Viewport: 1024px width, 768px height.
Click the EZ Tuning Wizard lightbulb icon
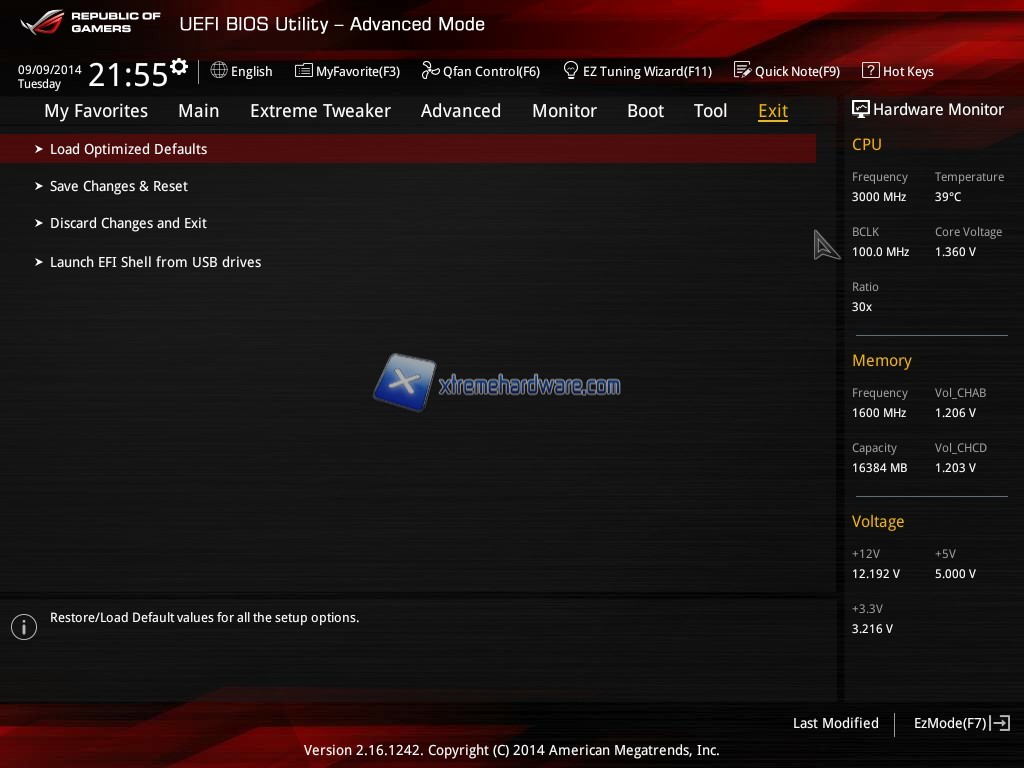tap(571, 71)
